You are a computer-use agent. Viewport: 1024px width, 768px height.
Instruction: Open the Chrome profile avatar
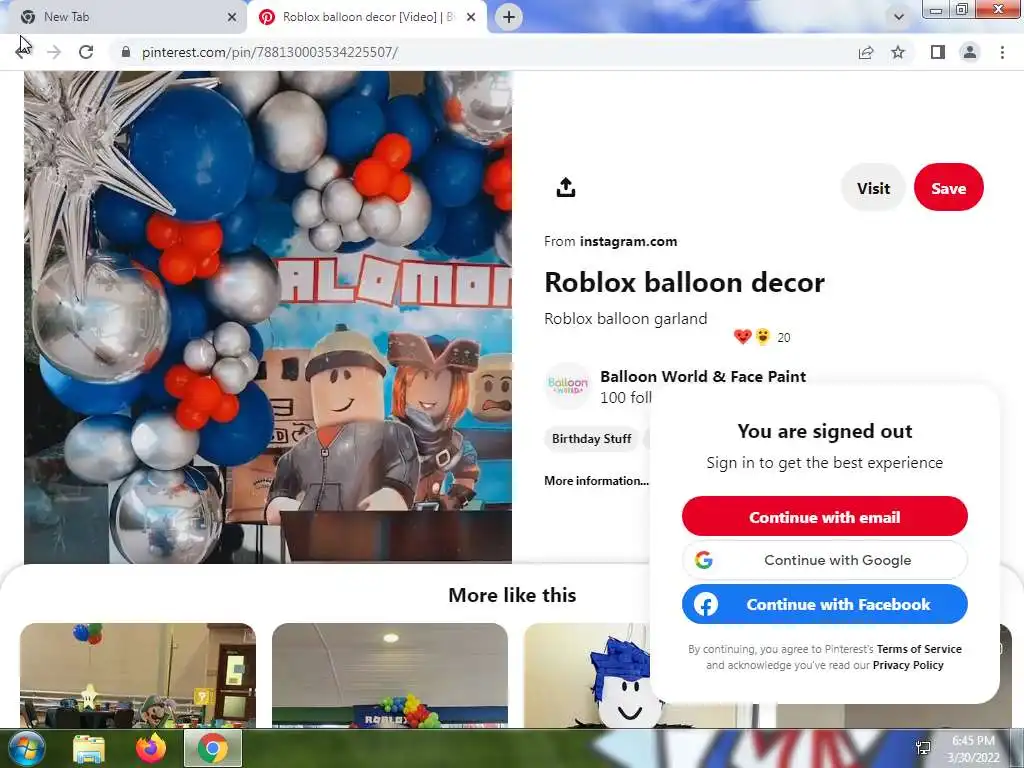[x=970, y=52]
